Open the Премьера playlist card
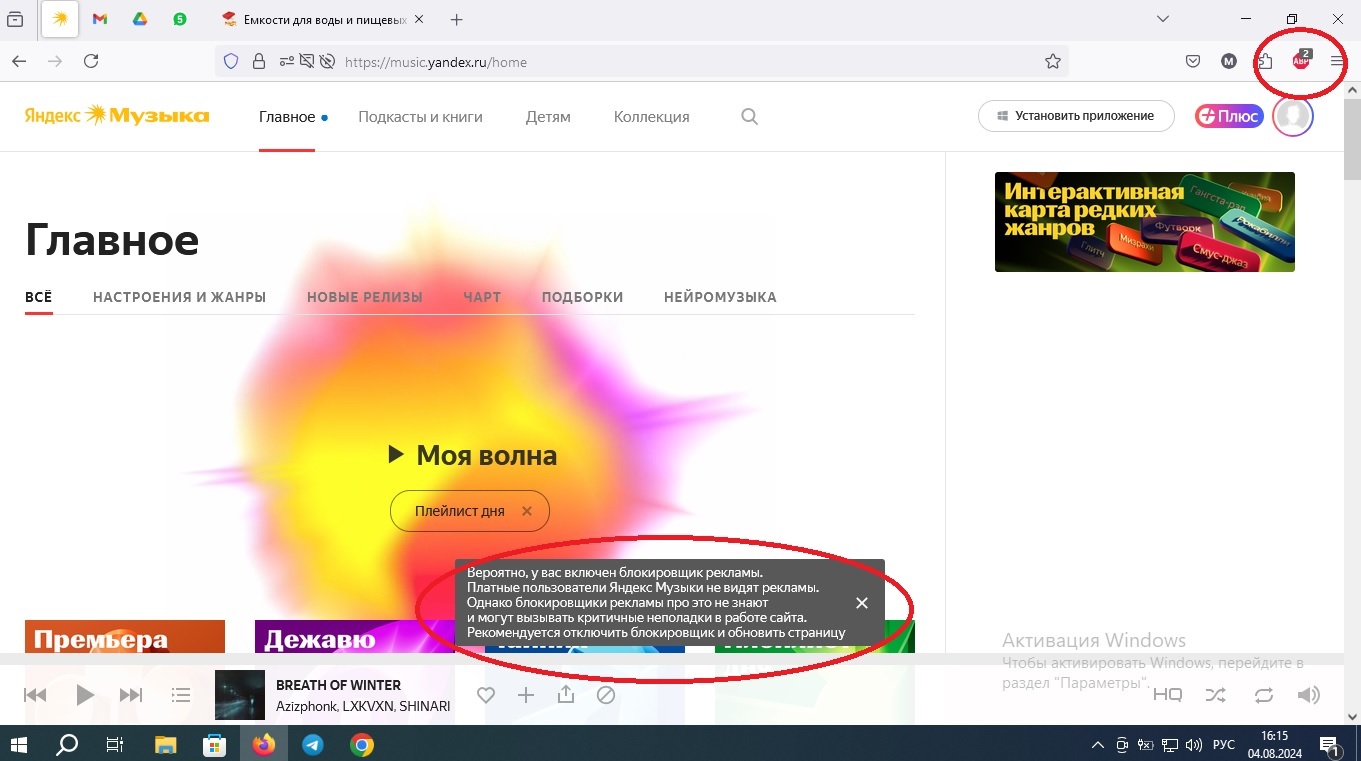The width and height of the screenshot is (1361, 761). coord(125,636)
